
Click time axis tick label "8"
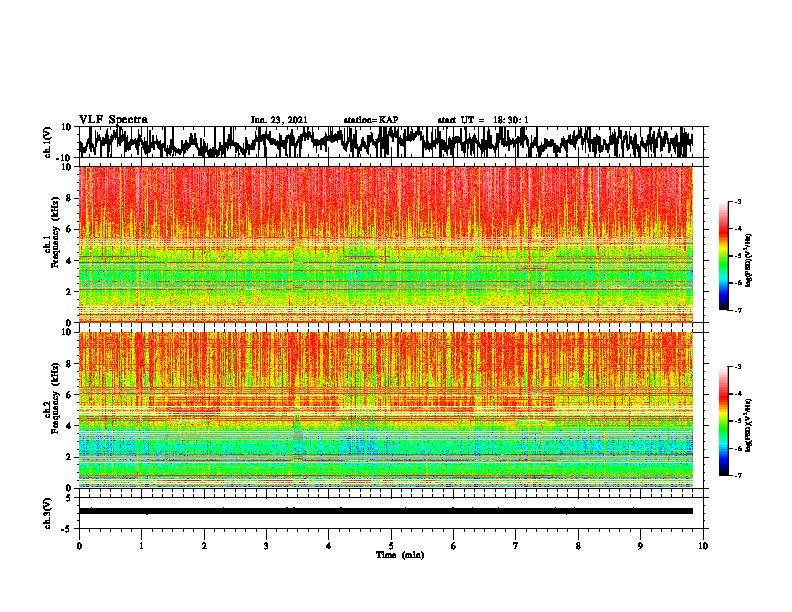coord(578,546)
